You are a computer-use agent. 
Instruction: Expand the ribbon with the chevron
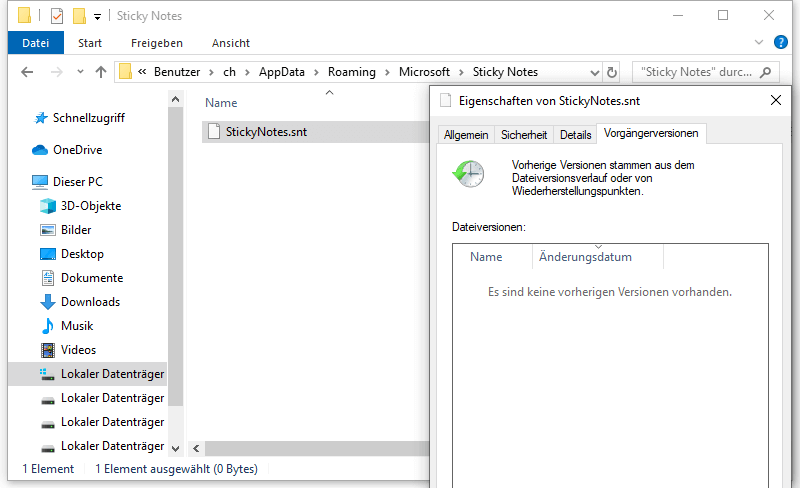click(759, 42)
